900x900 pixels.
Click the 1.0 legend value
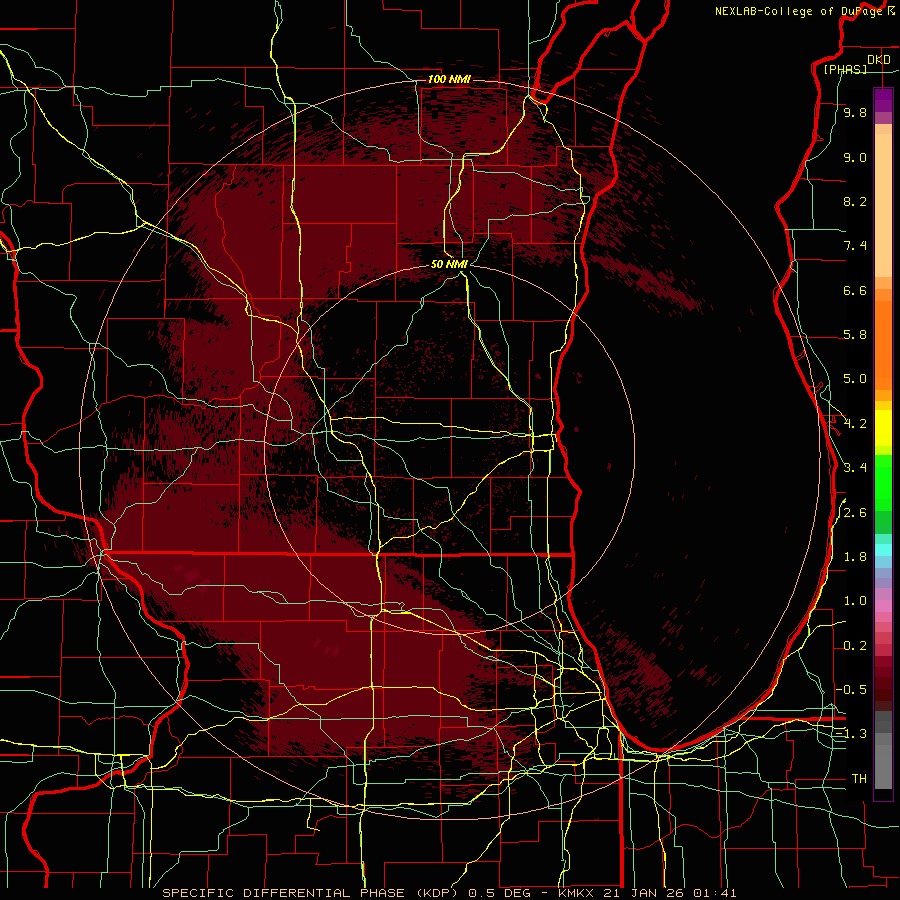pyautogui.click(x=855, y=601)
